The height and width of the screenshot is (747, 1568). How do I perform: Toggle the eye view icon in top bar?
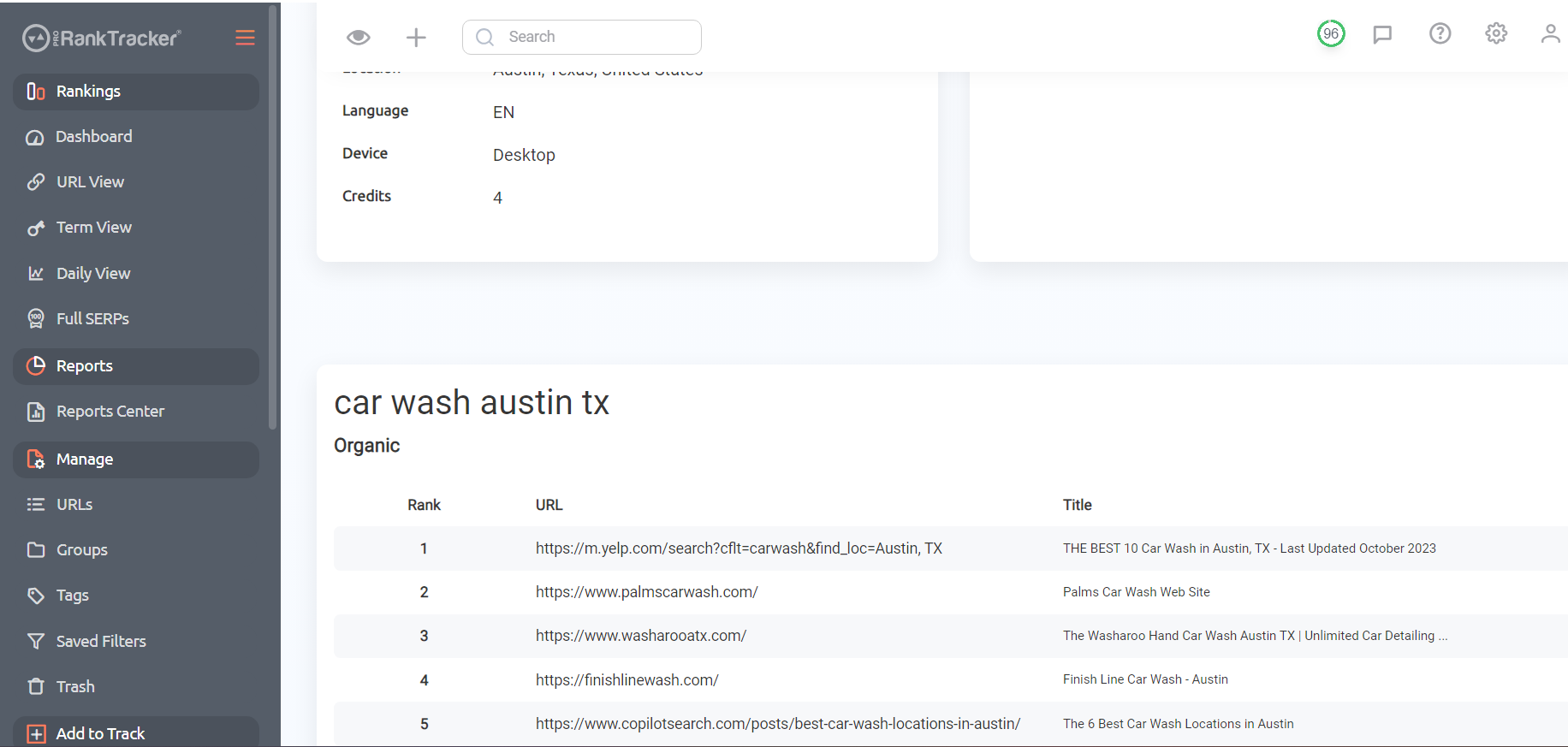point(359,37)
